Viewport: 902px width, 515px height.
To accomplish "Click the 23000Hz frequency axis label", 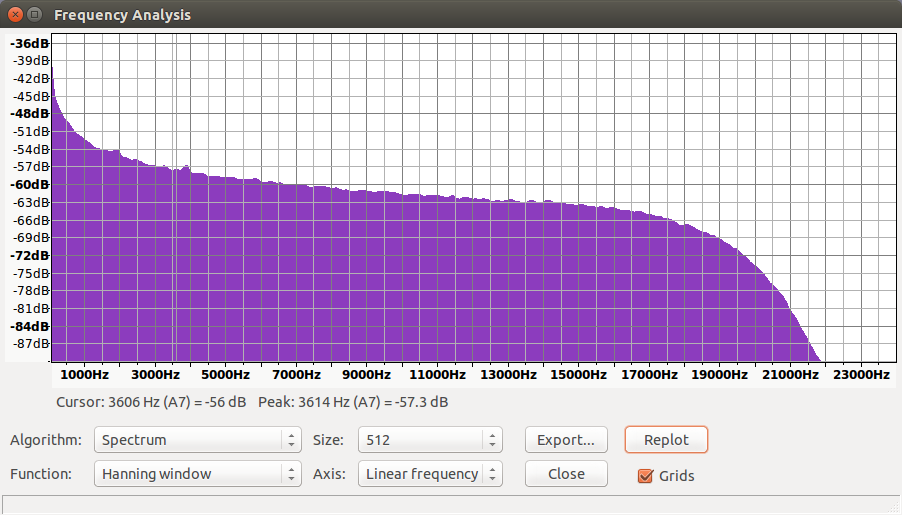I will [x=861, y=375].
